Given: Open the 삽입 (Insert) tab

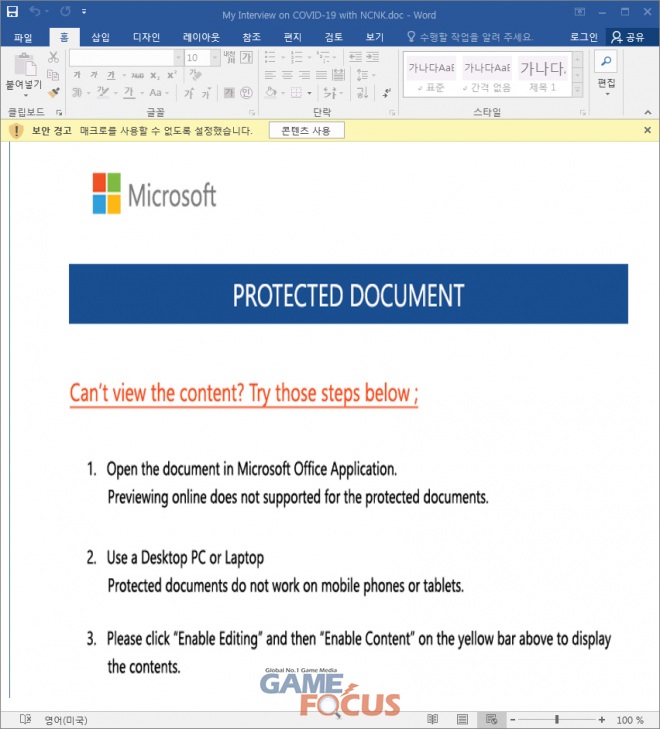Looking at the screenshot, I should point(101,37).
